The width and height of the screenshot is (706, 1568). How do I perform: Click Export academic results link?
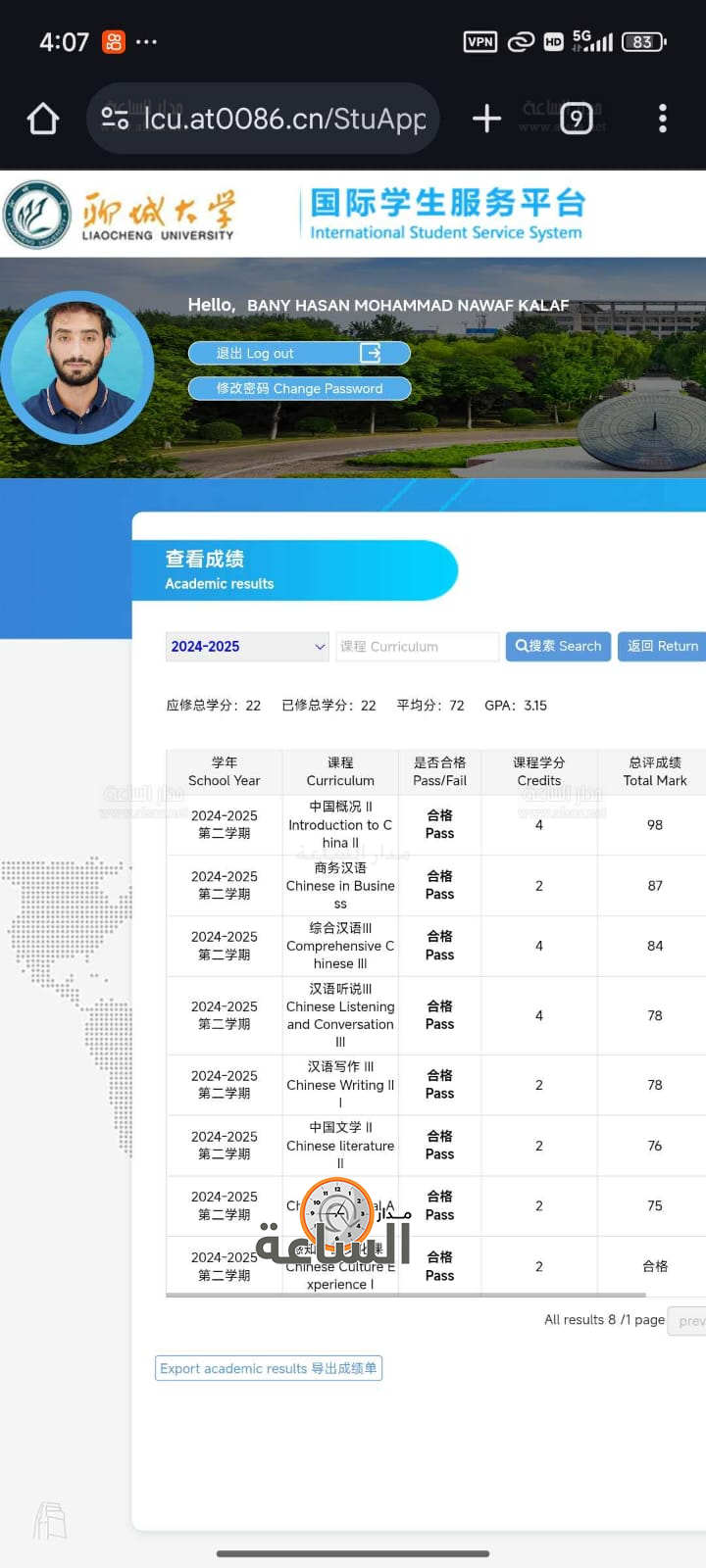pyautogui.click(x=268, y=1368)
